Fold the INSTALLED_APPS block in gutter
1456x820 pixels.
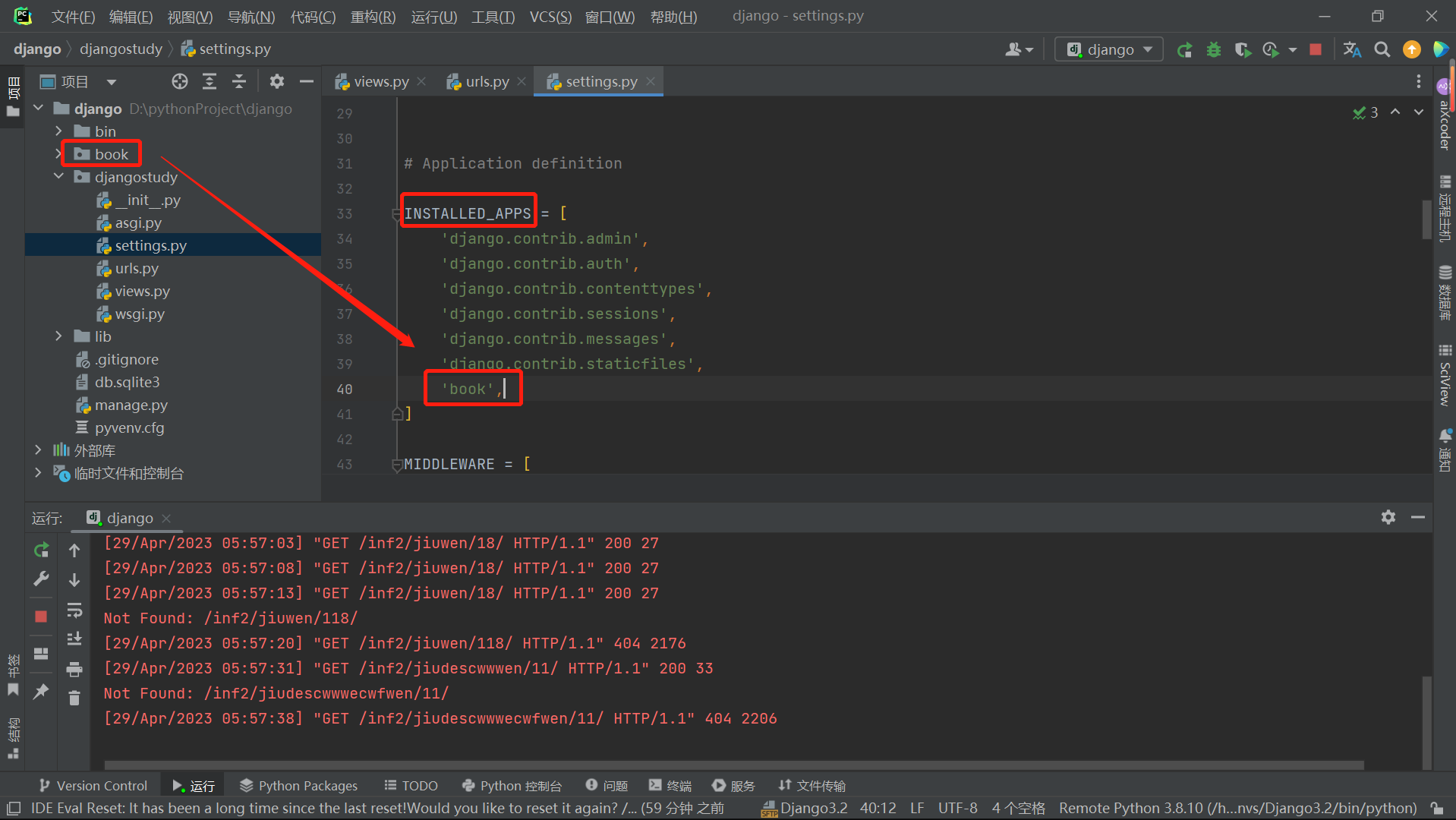(x=396, y=214)
